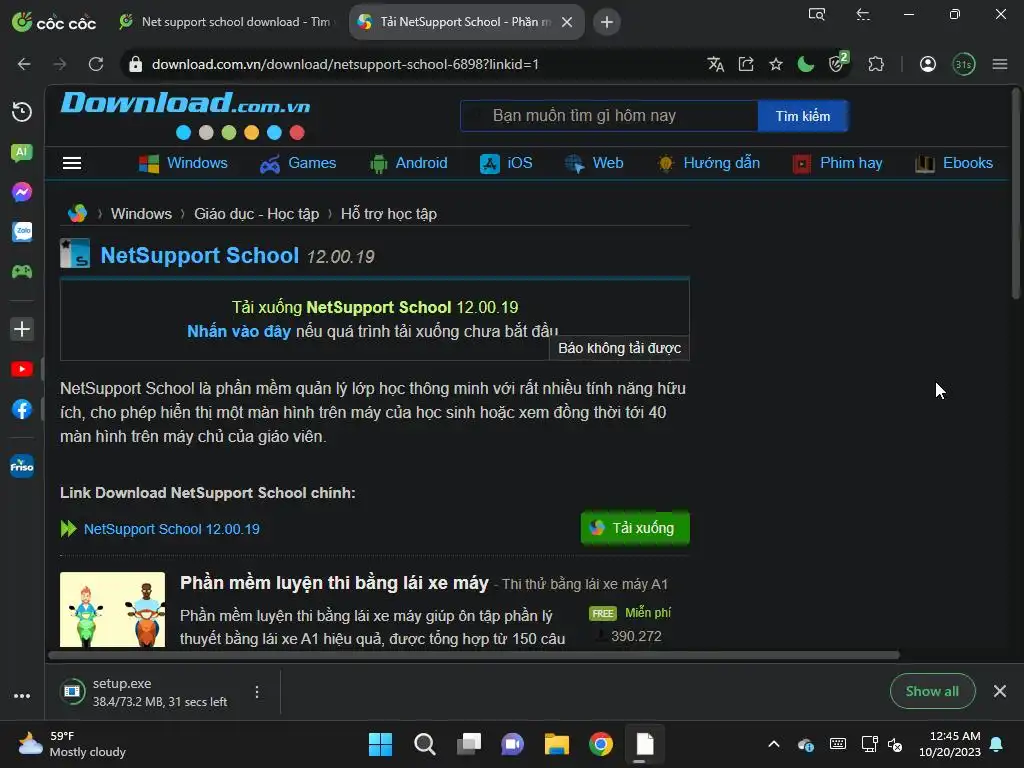Open the Windows breadcrumb link
Viewport: 1024px width, 768px height.
pos(141,214)
